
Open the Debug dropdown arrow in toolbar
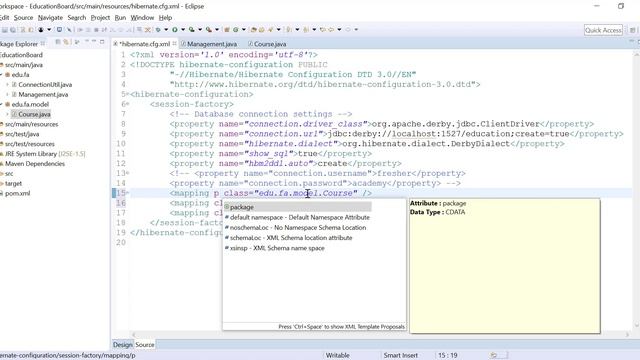[166, 30]
